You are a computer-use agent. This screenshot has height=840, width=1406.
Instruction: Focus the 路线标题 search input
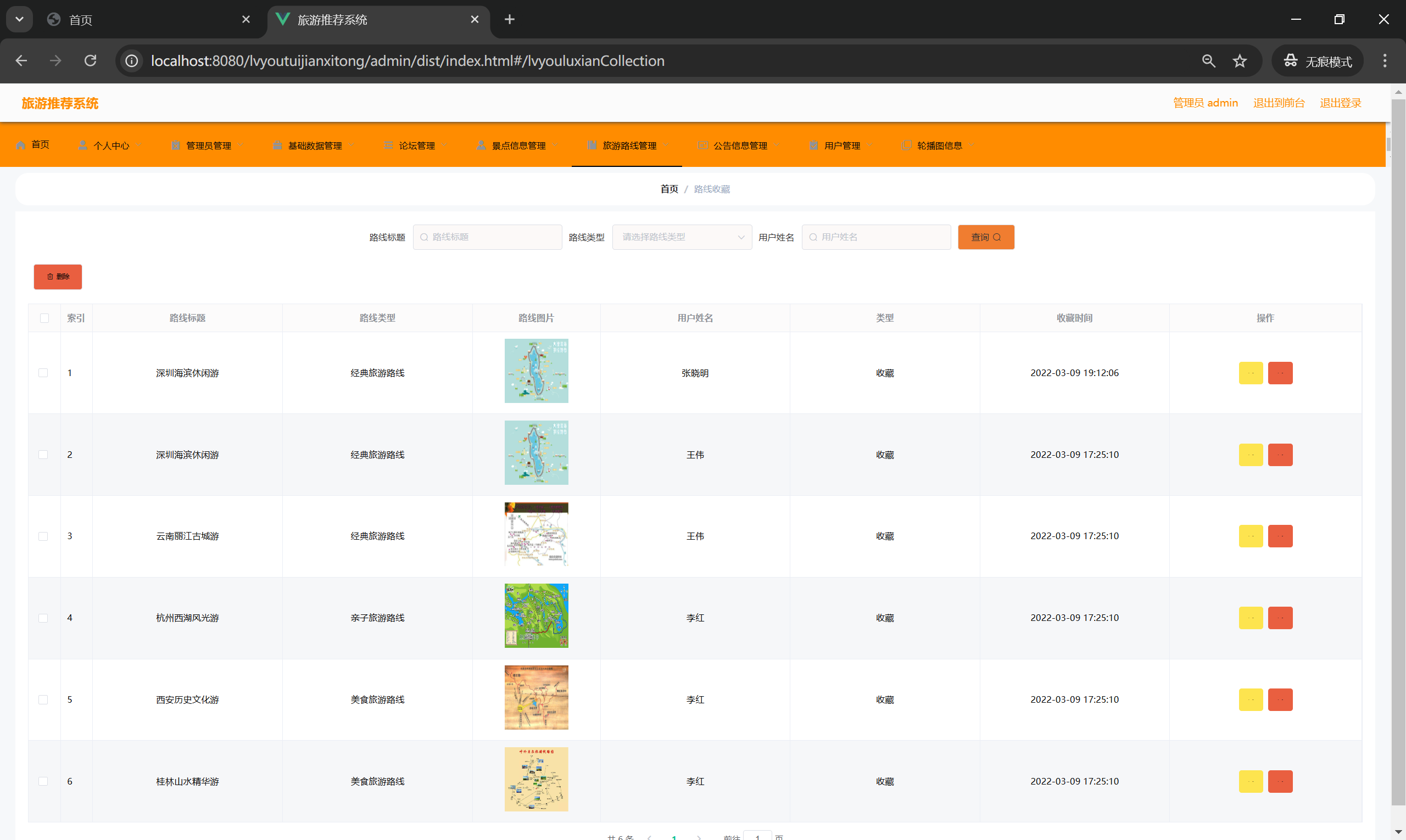[x=488, y=237]
